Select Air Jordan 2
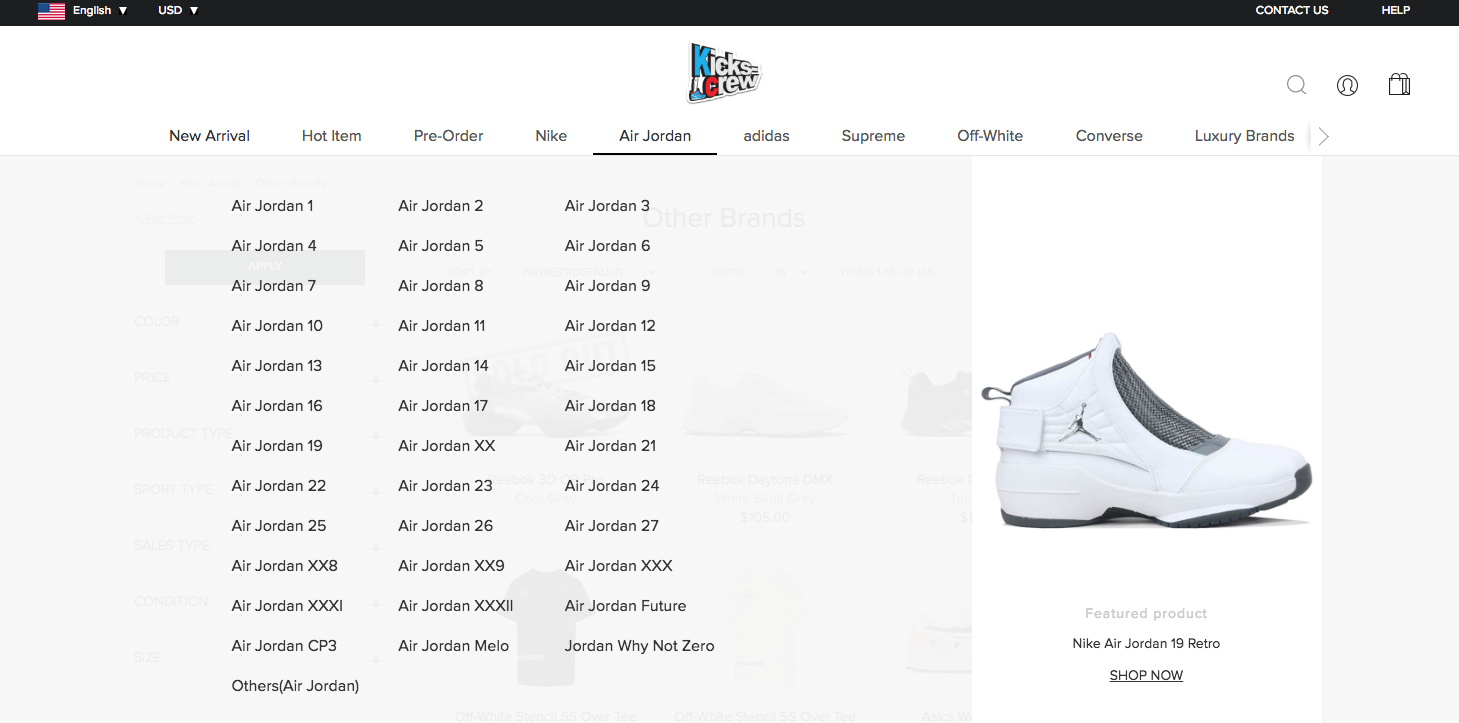The height and width of the screenshot is (723, 1459). pos(441,206)
